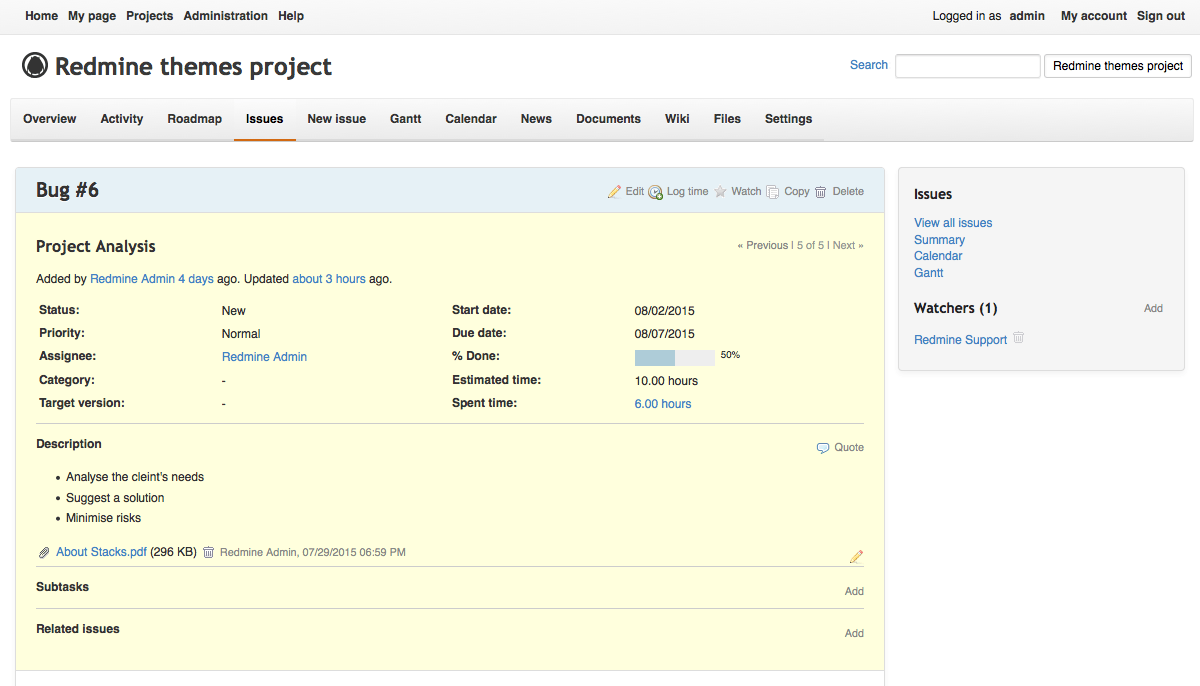Click Home in the top menu

42,16
